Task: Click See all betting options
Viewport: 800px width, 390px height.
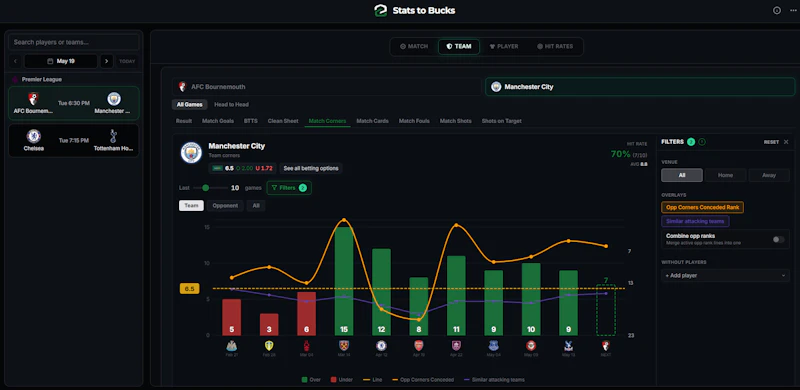Action: pyautogui.click(x=311, y=168)
